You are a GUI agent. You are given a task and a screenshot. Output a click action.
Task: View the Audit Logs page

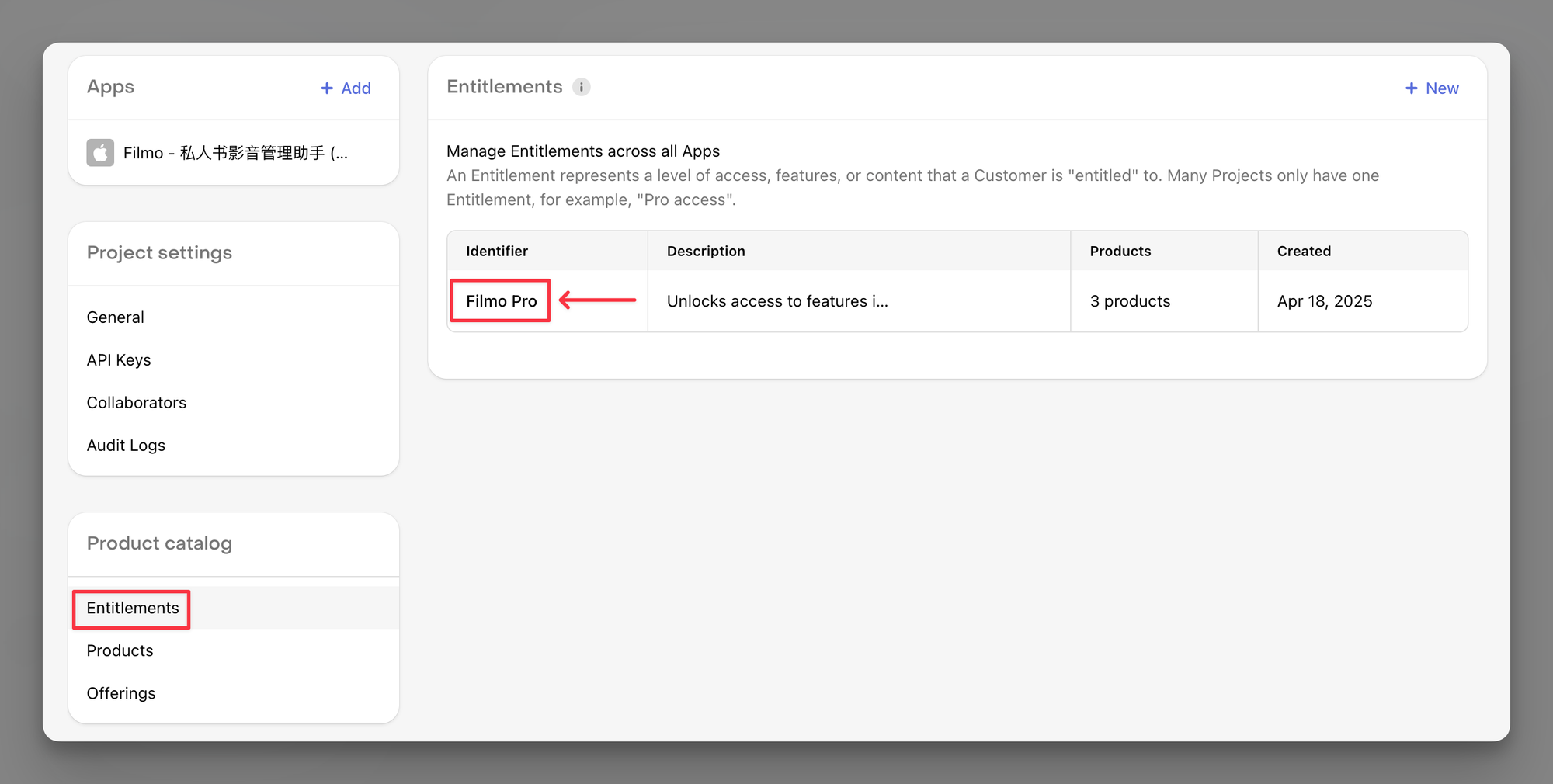click(x=126, y=446)
